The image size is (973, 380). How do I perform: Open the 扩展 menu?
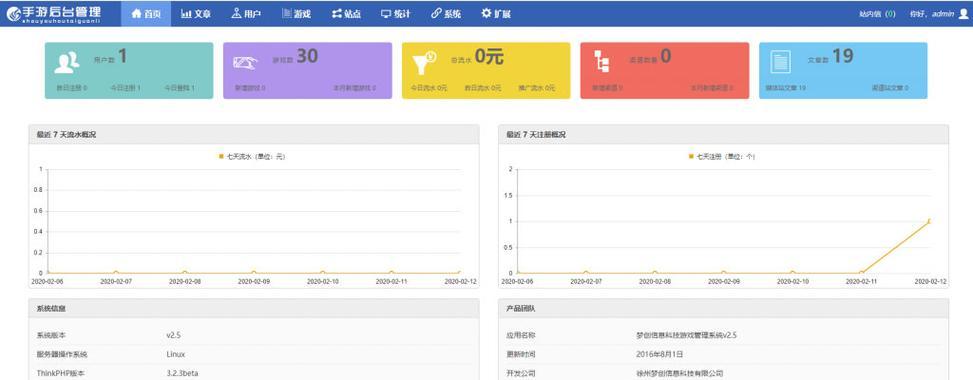pos(496,14)
